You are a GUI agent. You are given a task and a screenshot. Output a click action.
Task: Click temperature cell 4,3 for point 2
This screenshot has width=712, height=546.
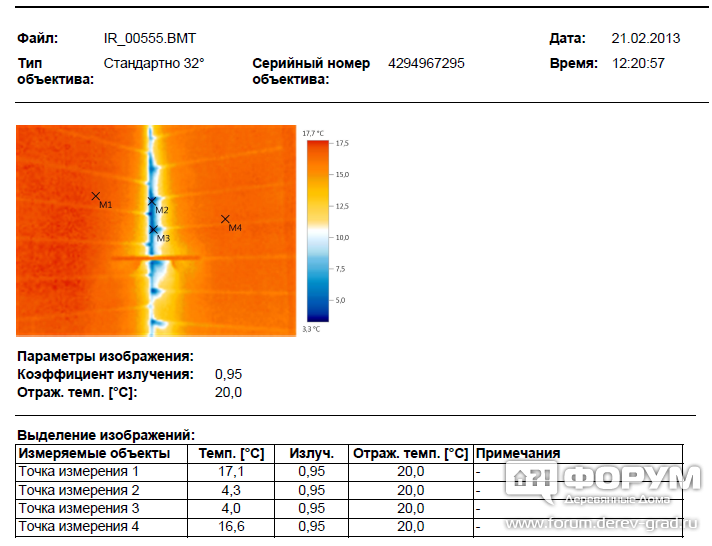[231, 491]
